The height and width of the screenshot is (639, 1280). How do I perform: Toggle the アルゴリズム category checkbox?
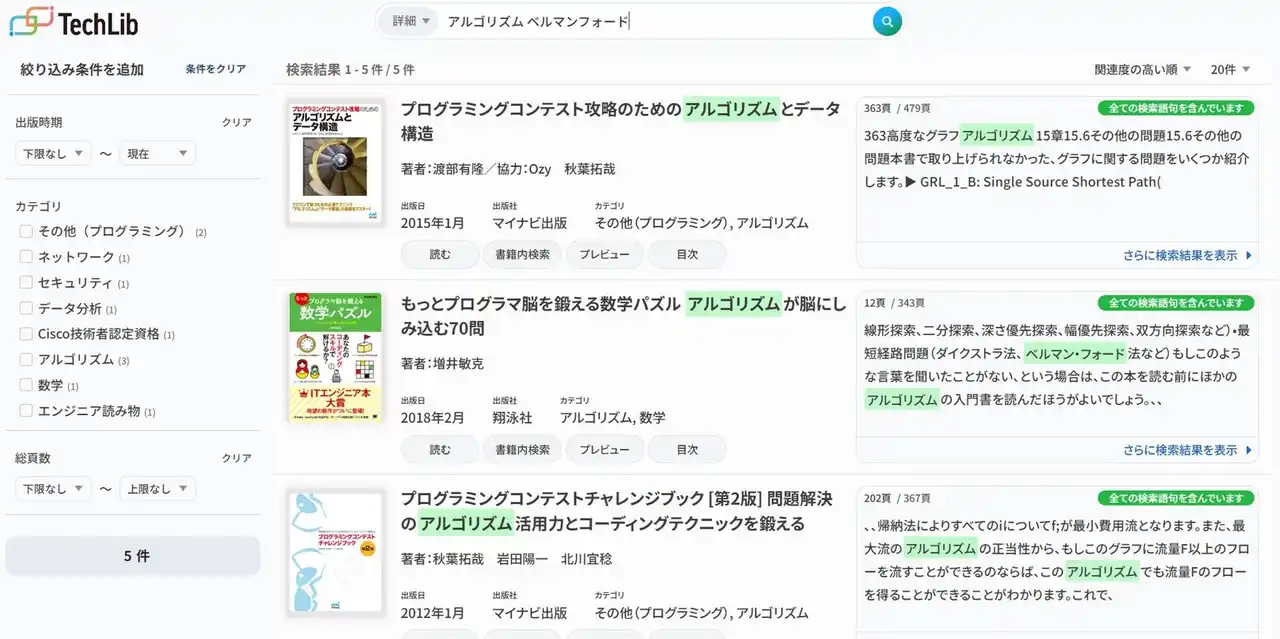pos(27,359)
